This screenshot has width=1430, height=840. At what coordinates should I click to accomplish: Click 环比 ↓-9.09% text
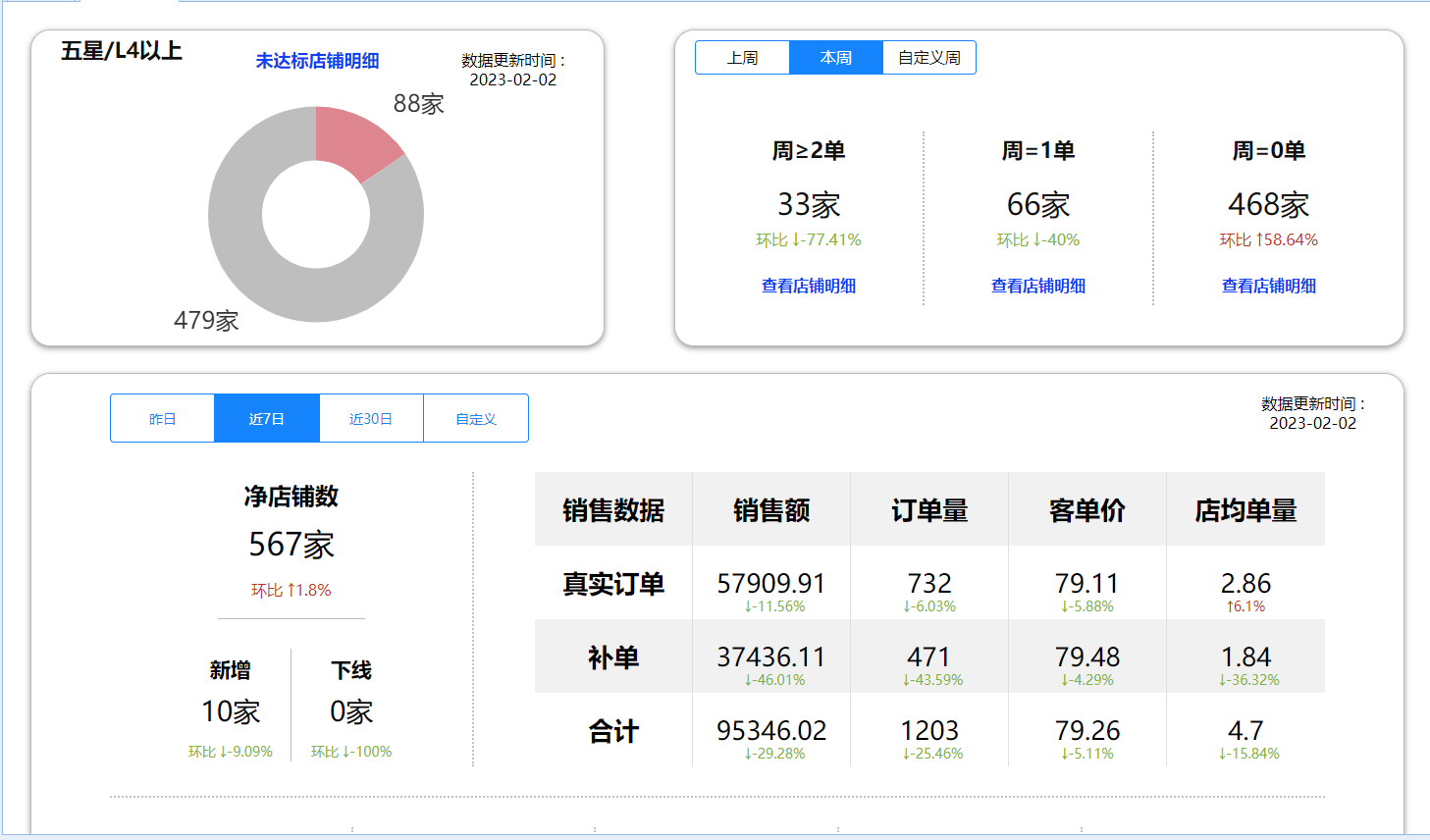231,752
